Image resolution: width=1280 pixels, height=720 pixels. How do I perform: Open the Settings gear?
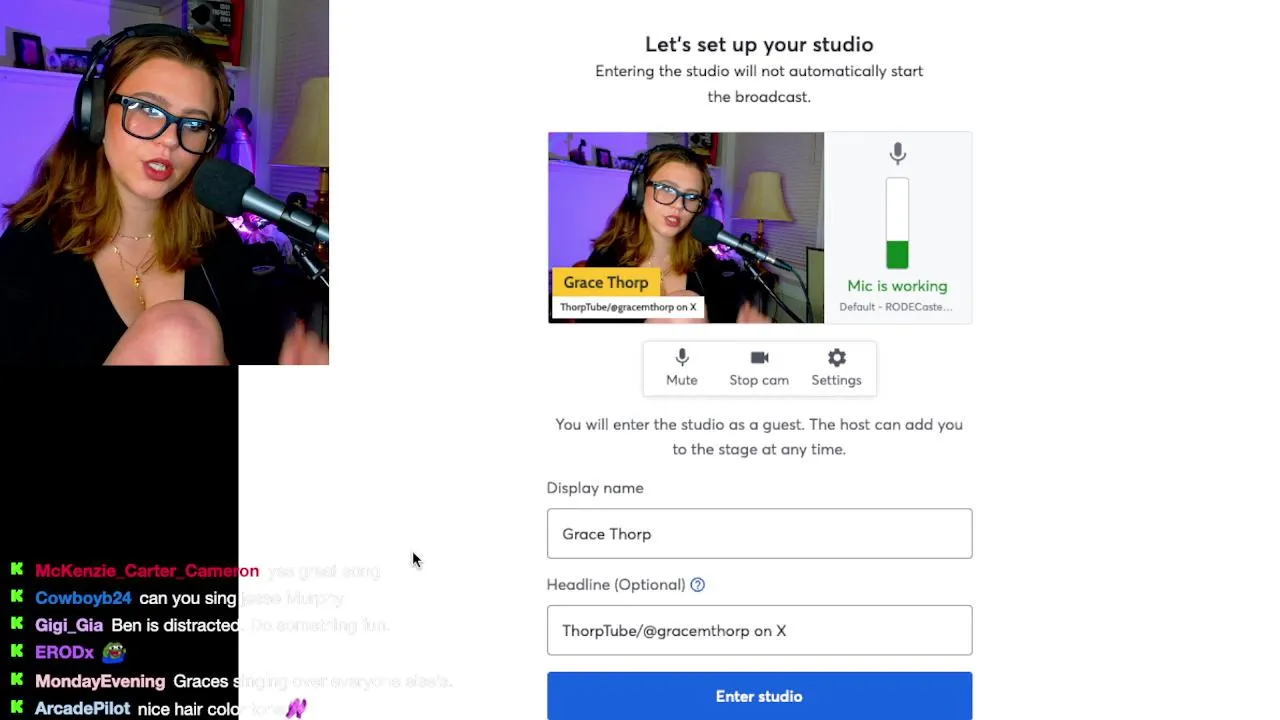tap(836, 368)
